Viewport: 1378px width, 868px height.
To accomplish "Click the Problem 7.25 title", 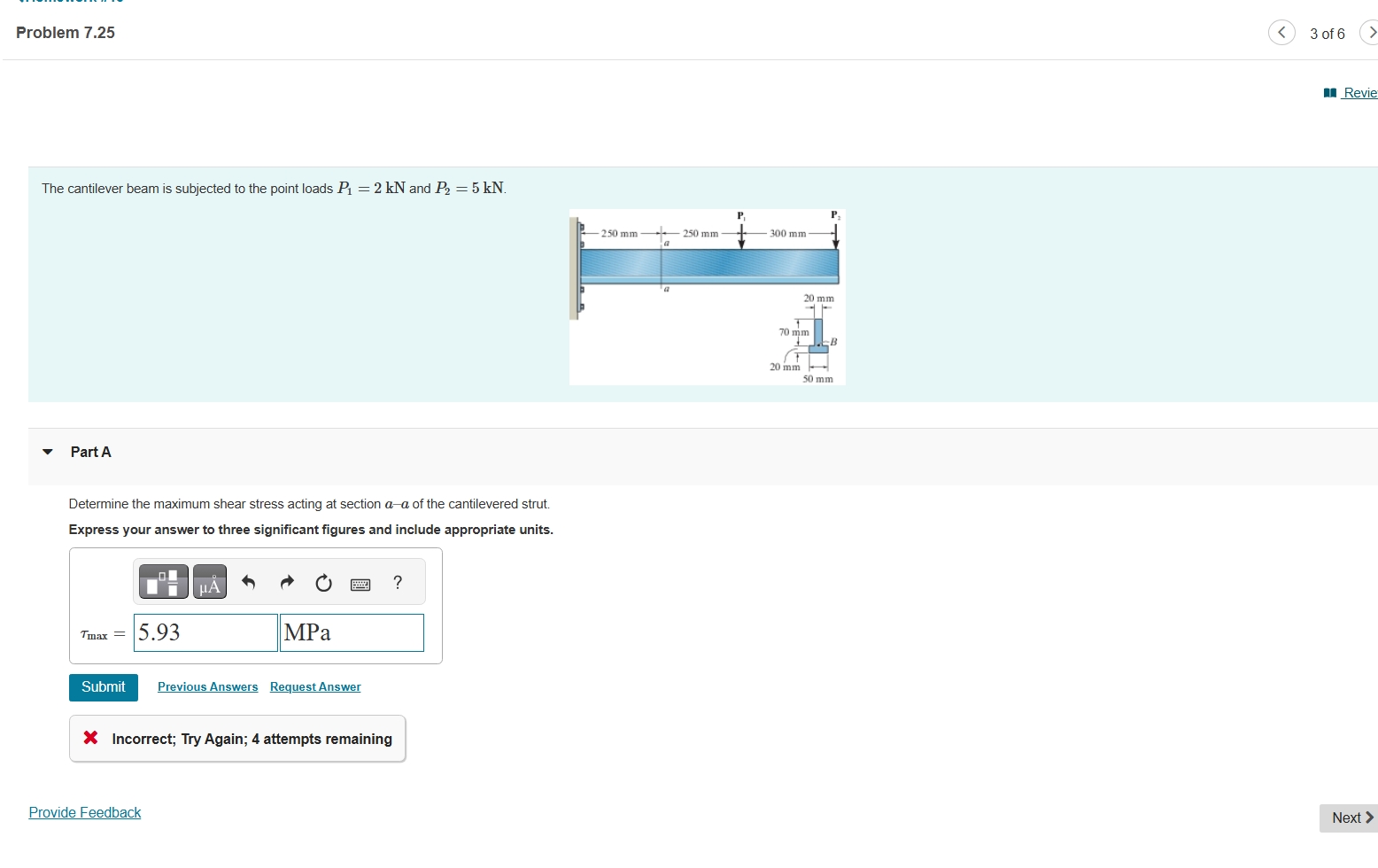I will tap(66, 33).
